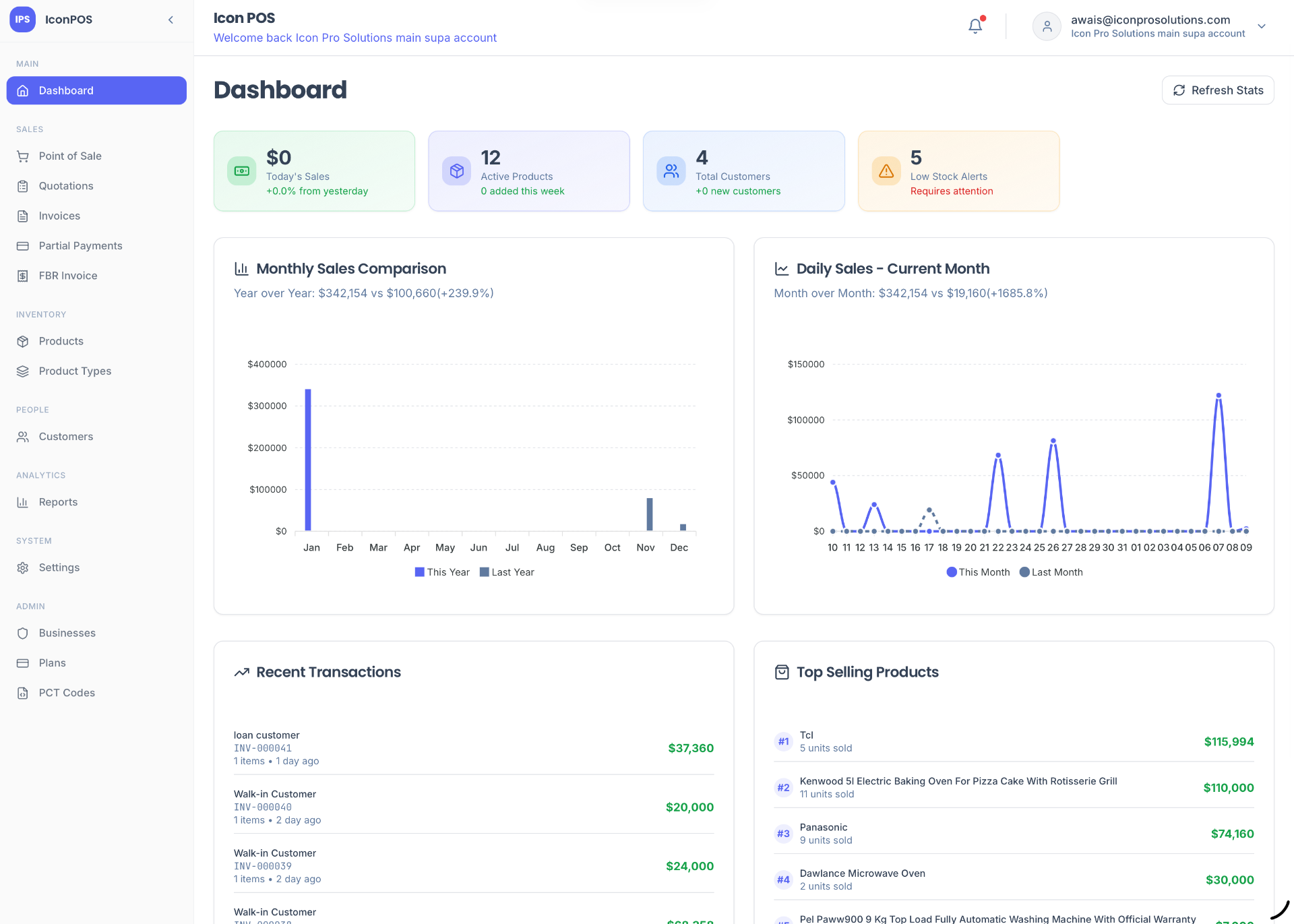Click the Settings gear in sidebar
The image size is (1294, 924).
click(23, 567)
